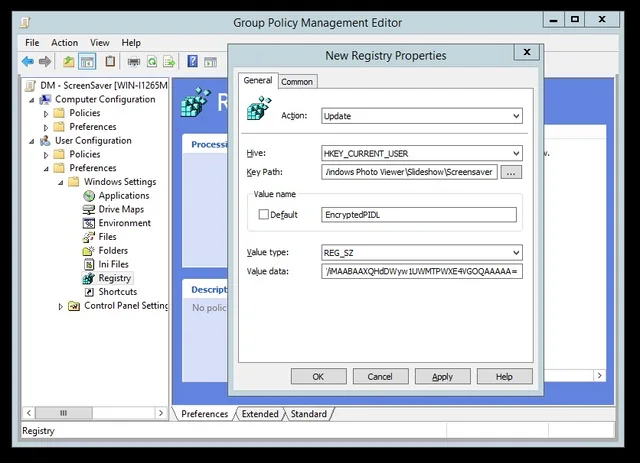Click the Help question mark toolbar icon

192,61
